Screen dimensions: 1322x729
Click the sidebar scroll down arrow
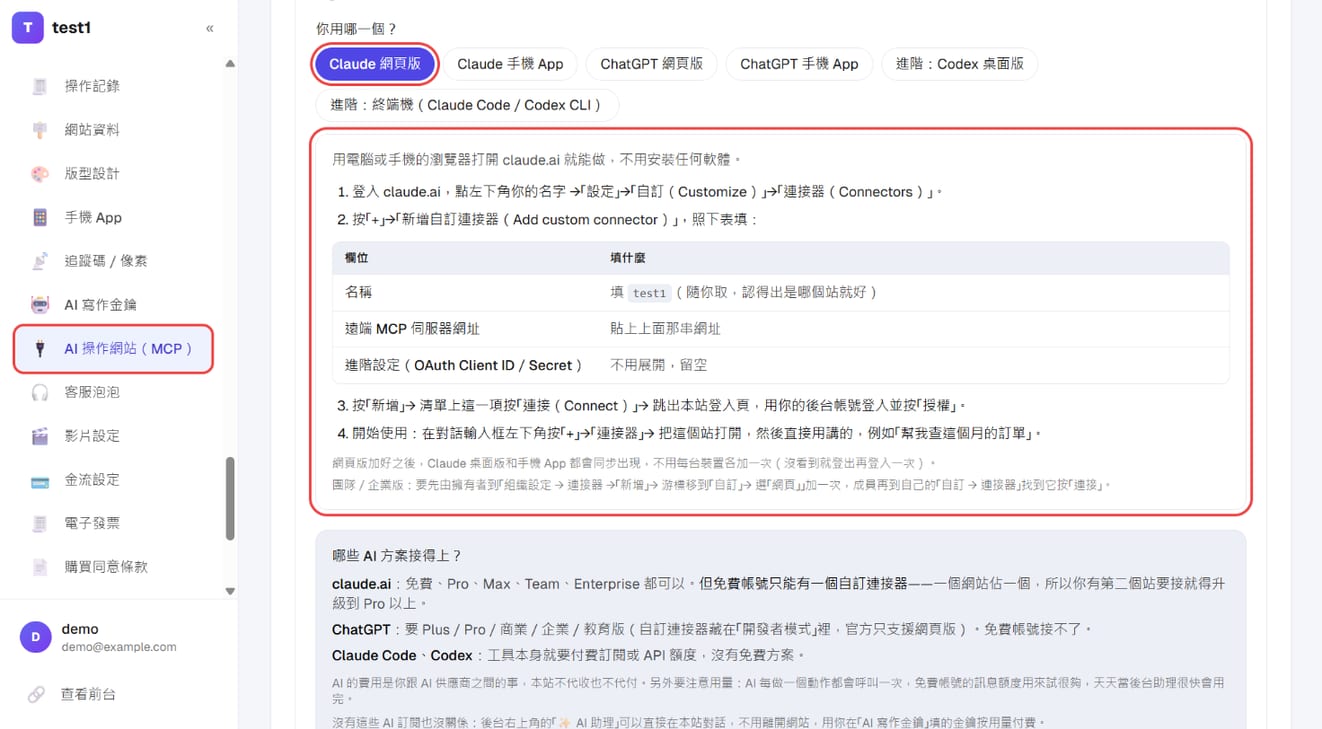click(x=230, y=591)
